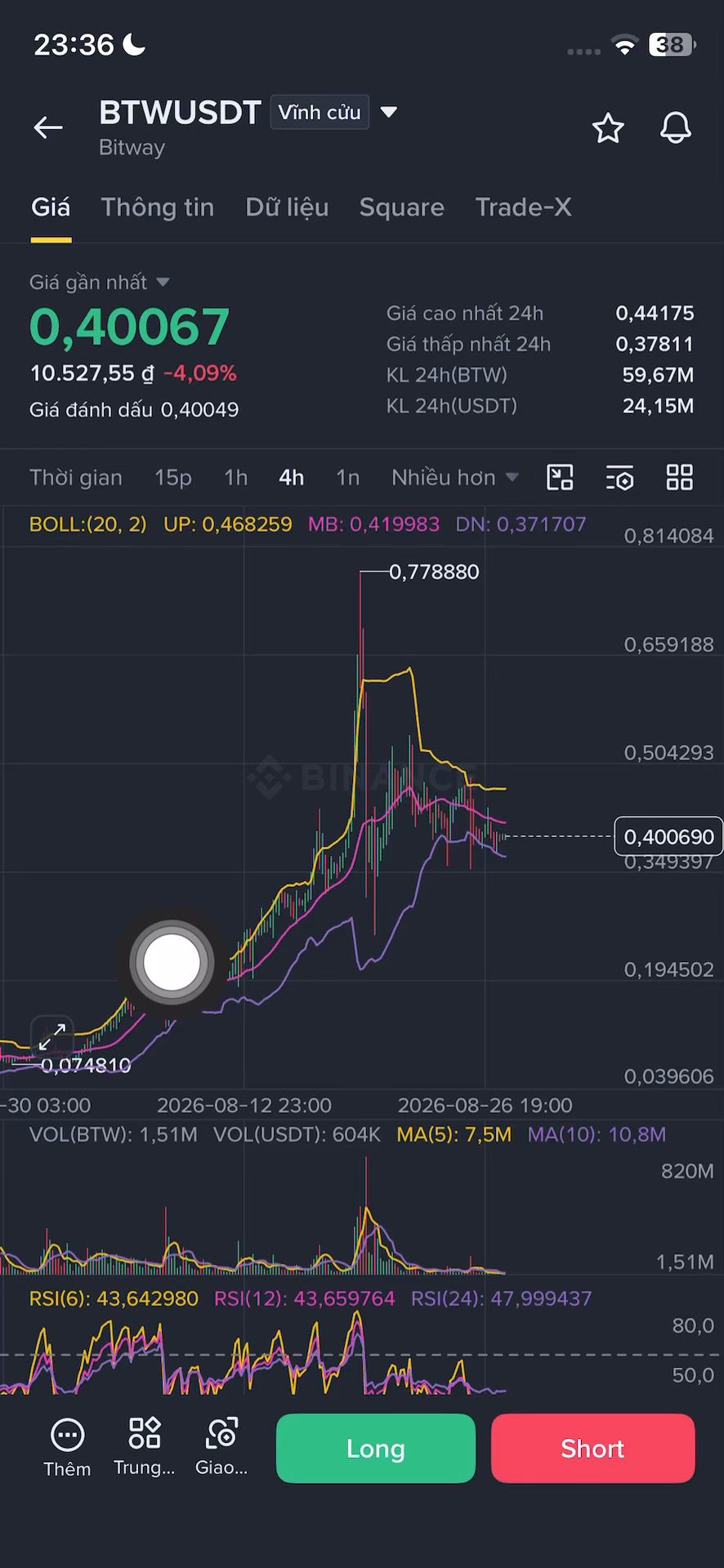This screenshot has width=724, height=1568.
Task: Tap the MA(5): 7,5M volume label
Action: pos(454,1134)
